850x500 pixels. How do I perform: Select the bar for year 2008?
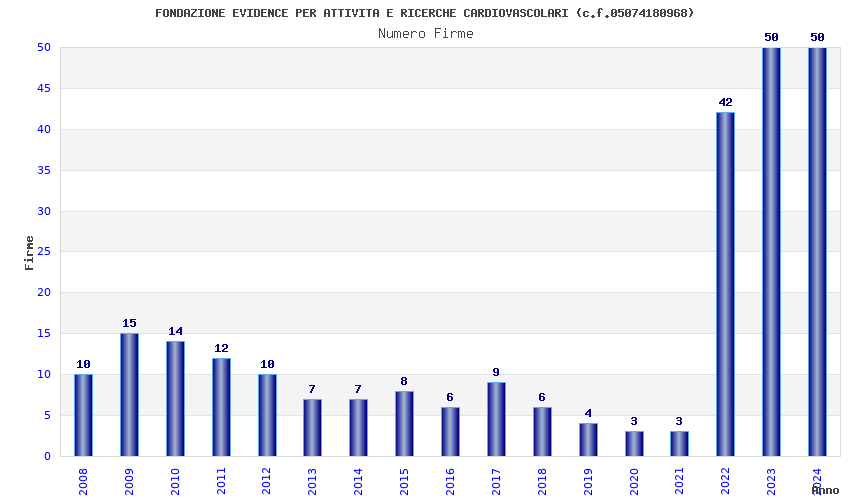tap(83, 415)
